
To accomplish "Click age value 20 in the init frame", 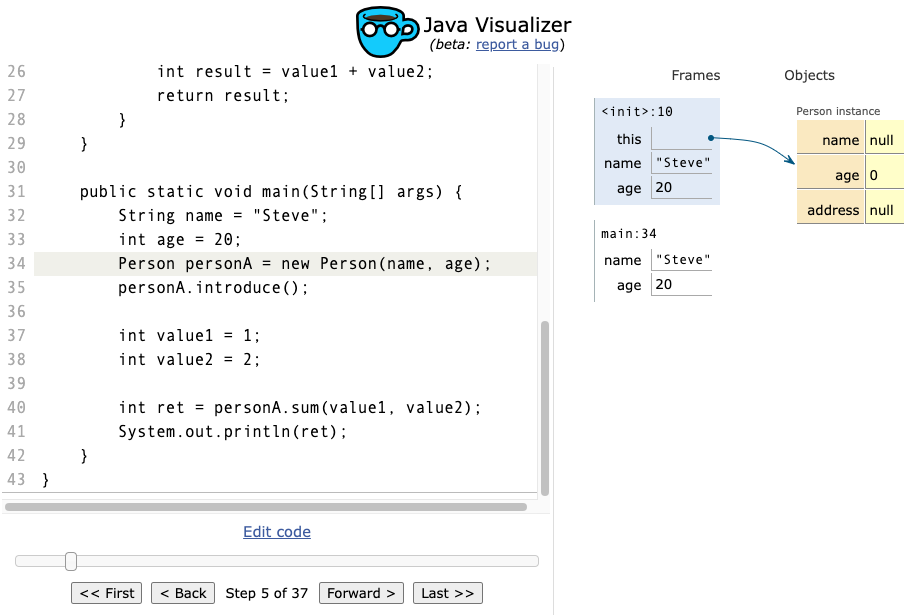I will click(x=682, y=188).
